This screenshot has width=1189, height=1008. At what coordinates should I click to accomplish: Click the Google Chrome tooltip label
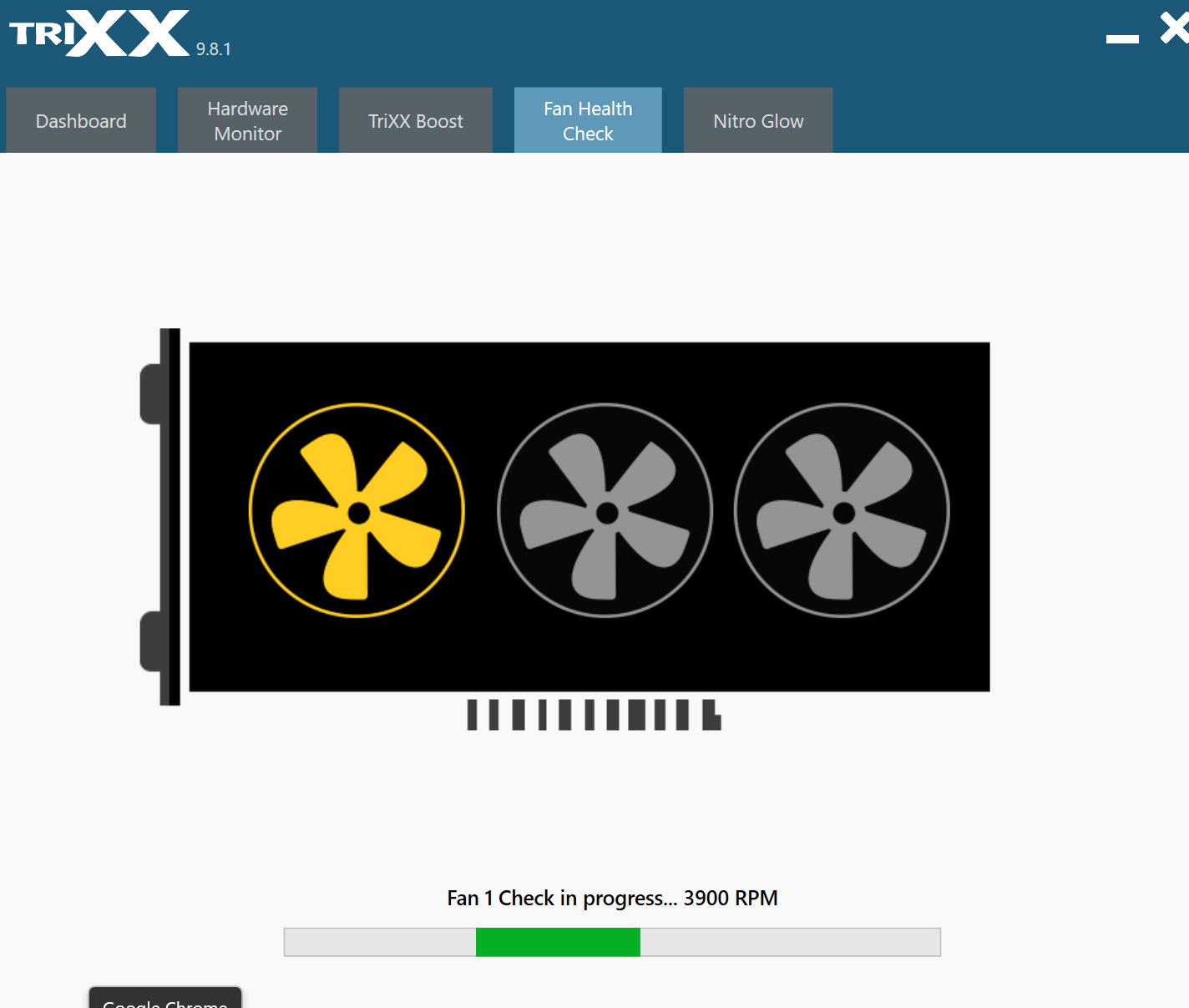point(165,998)
